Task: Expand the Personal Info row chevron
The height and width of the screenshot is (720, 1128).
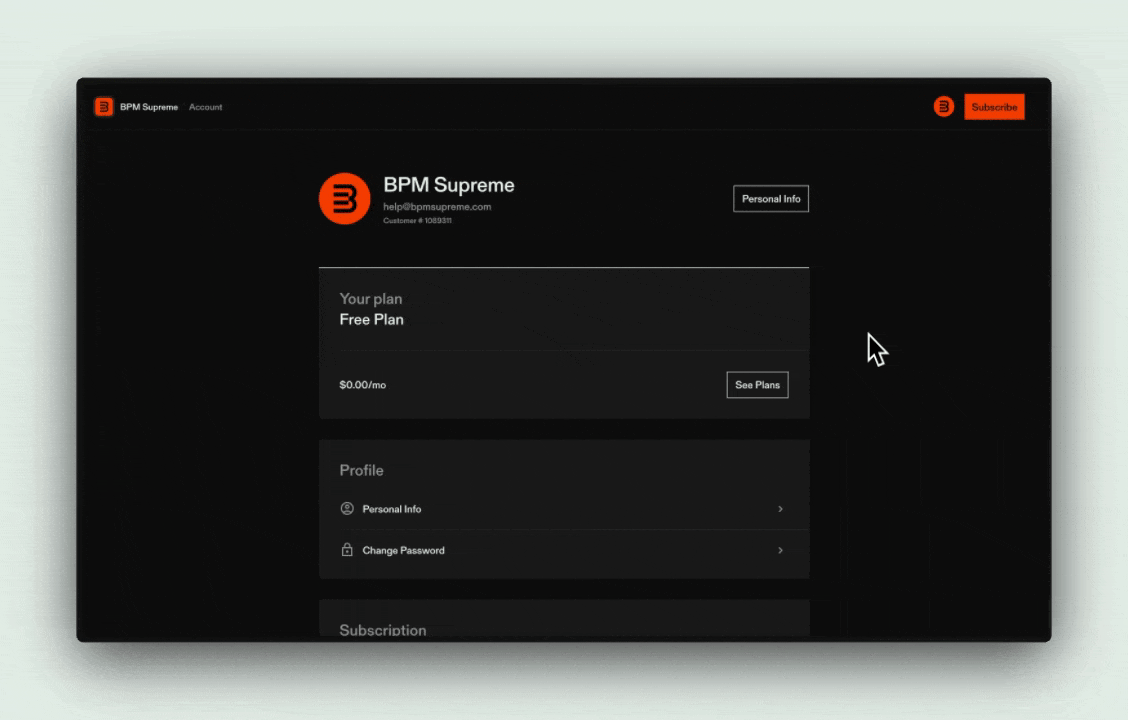Action: (781, 509)
